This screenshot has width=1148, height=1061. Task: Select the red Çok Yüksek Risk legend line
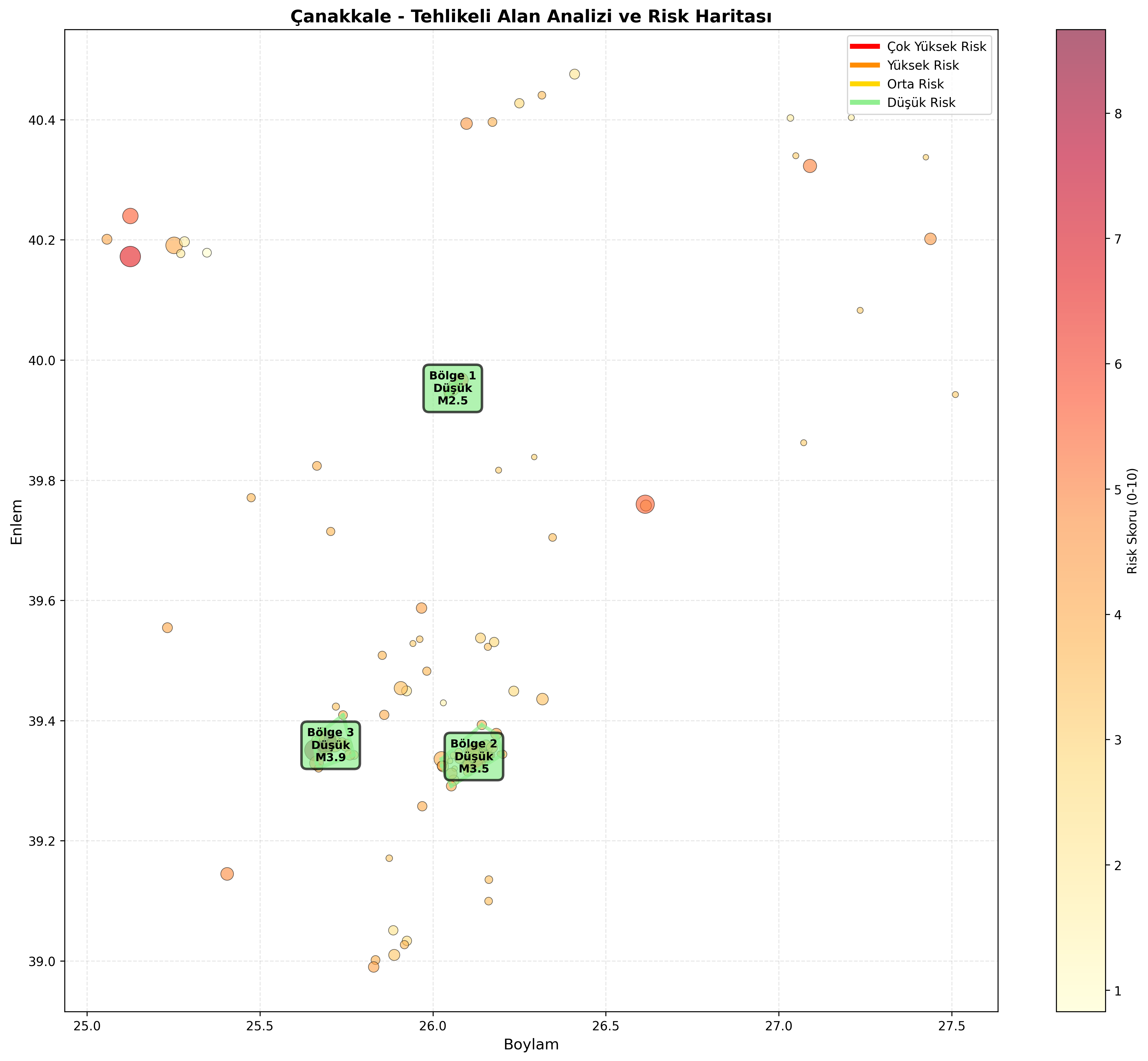click(865, 46)
